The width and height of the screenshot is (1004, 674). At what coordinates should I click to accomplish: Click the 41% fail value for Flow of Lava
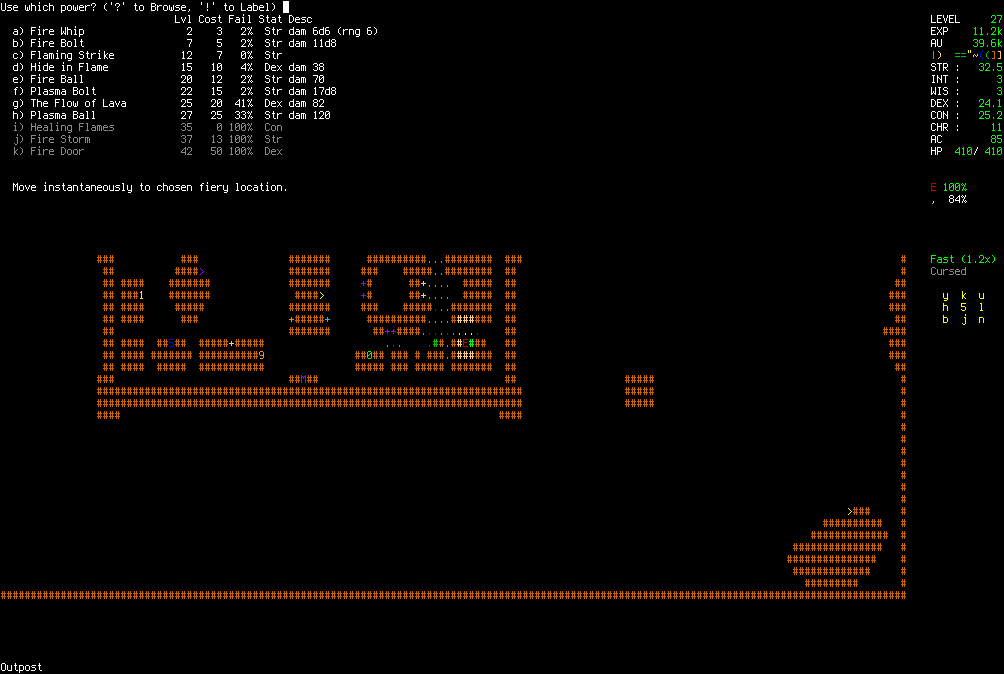pos(243,104)
